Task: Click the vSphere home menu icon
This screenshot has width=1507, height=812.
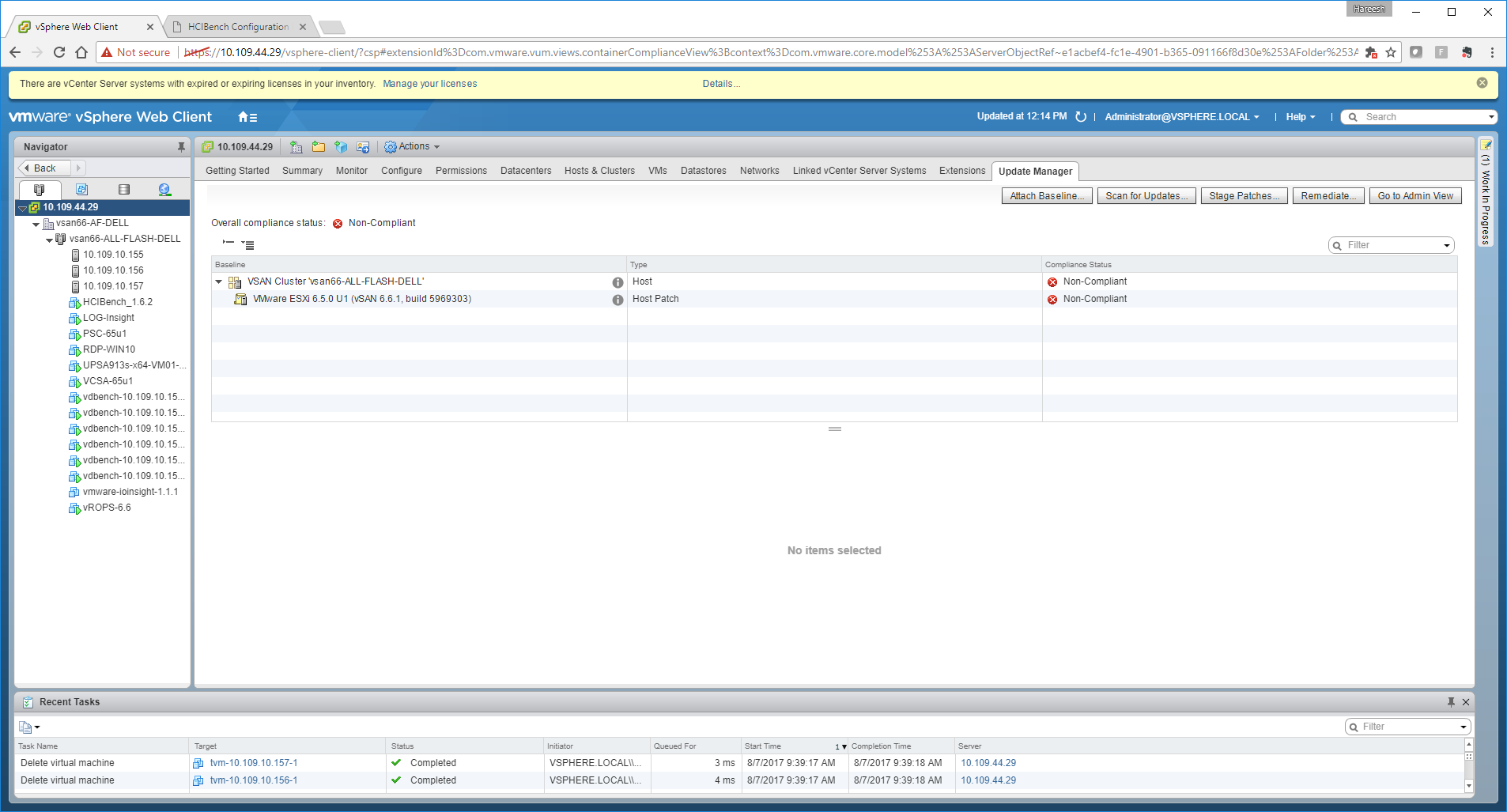Action: [x=247, y=117]
